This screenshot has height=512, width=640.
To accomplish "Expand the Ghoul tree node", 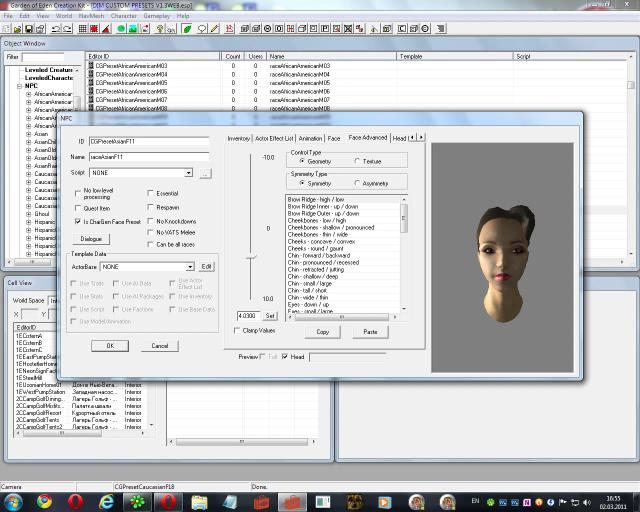I will 28,214.
